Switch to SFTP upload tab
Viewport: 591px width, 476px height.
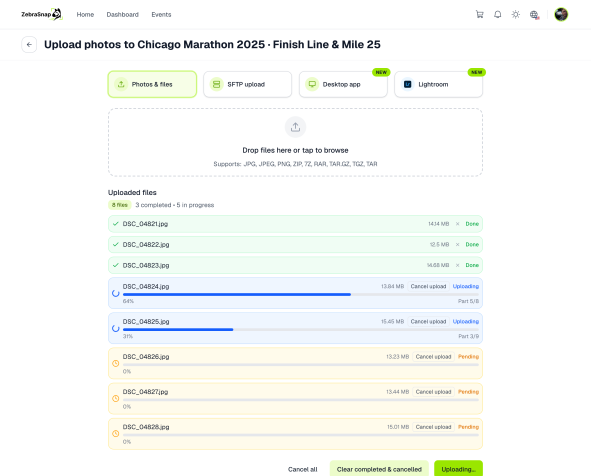click(x=248, y=84)
